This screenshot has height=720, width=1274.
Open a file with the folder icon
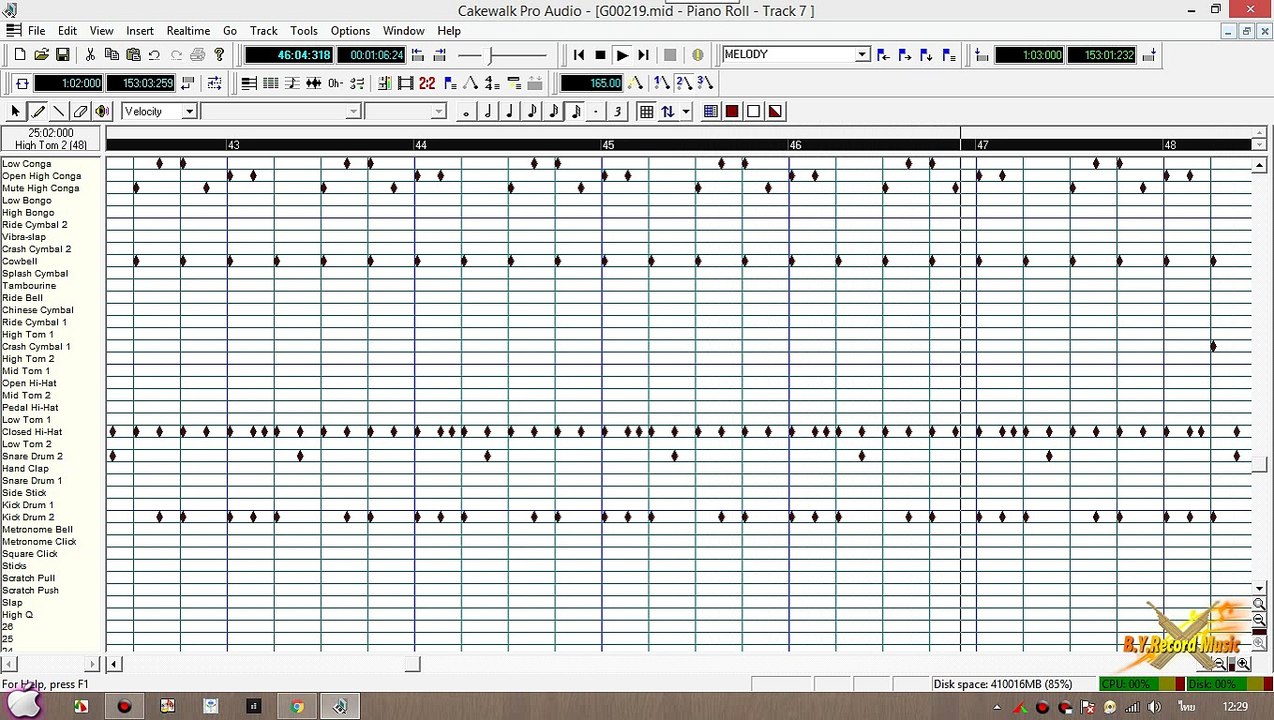coord(41,55)
